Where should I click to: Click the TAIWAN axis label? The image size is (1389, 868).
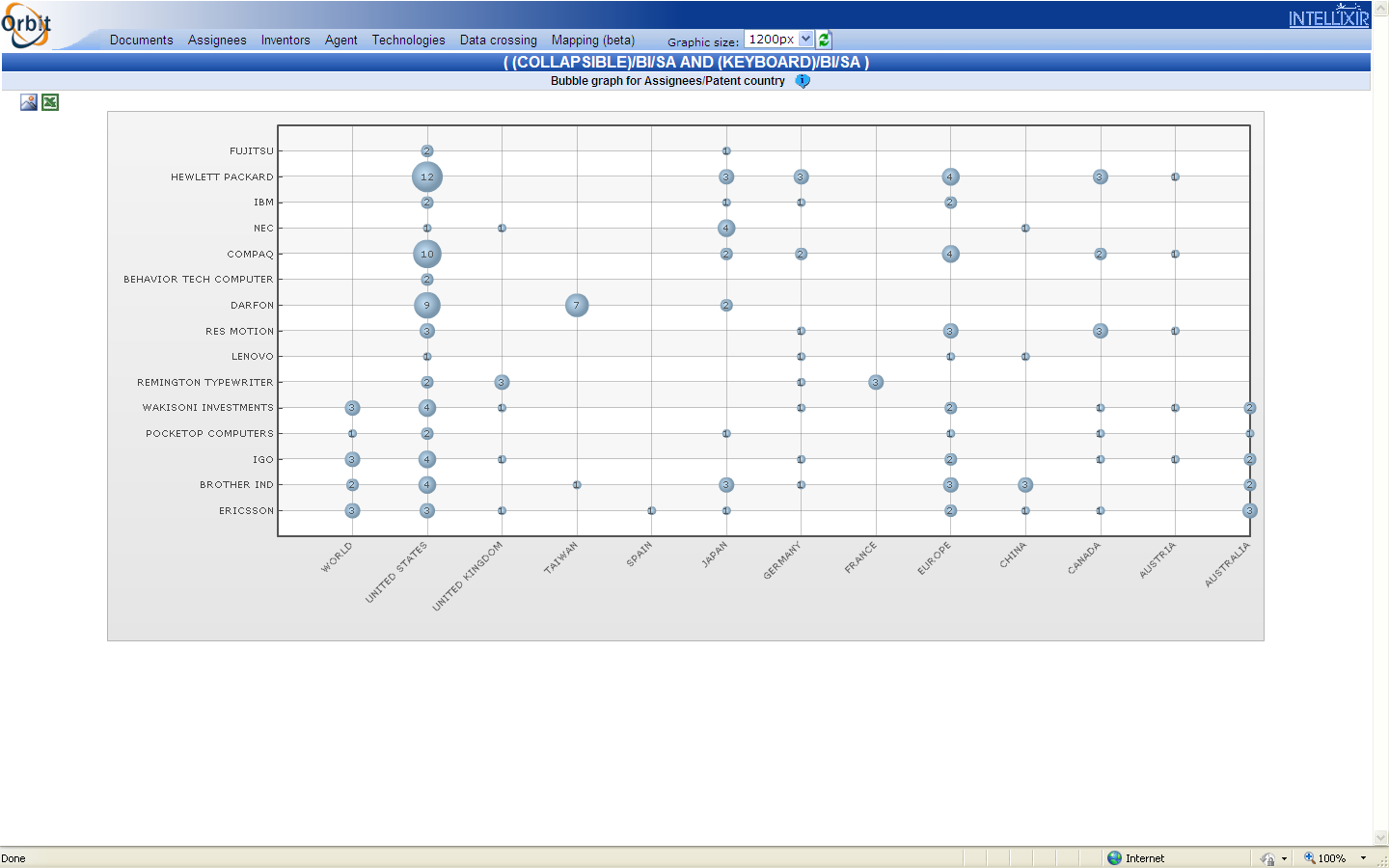pos(560,558)
